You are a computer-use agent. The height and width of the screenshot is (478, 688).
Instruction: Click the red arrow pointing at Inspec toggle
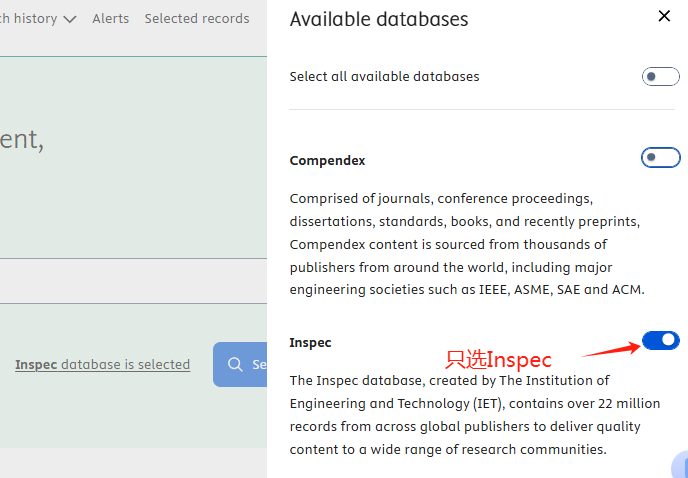610,349
